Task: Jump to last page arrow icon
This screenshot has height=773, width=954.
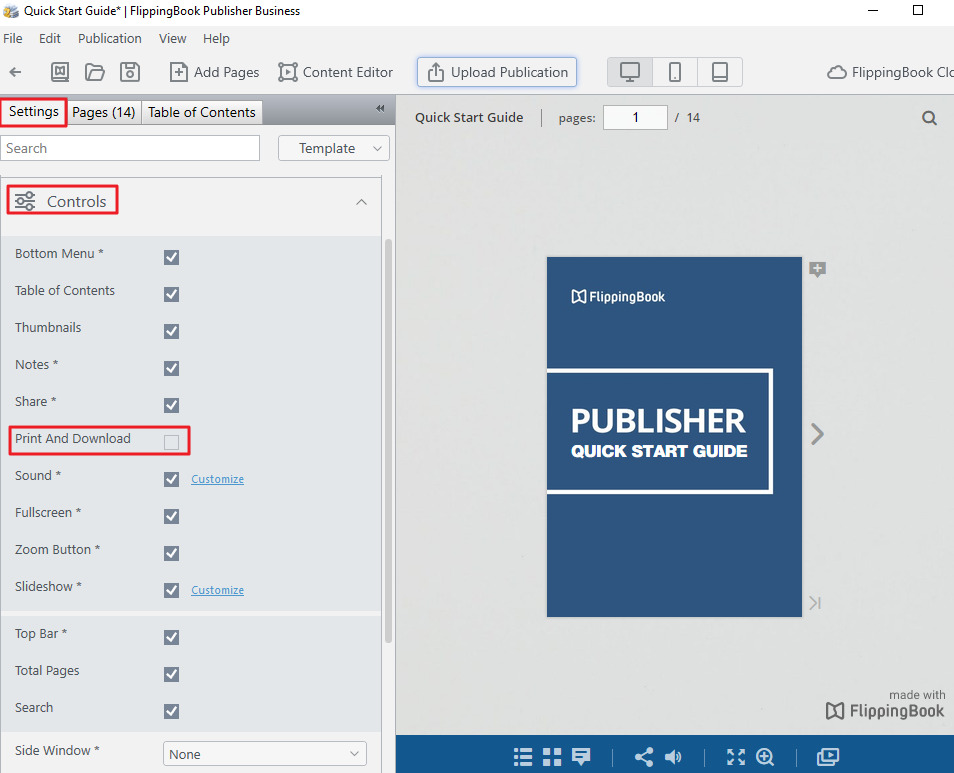Action: (x=815, y=603)
